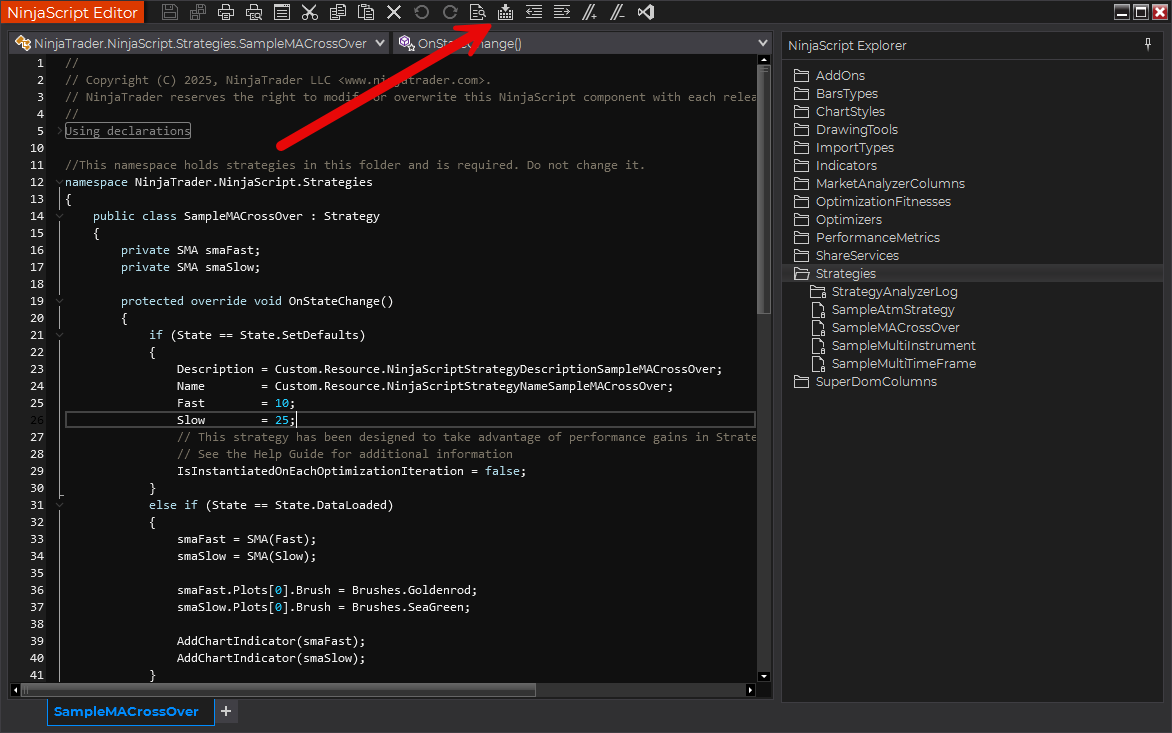Select the SampleAtmStrategy script file

pos(892,310)
